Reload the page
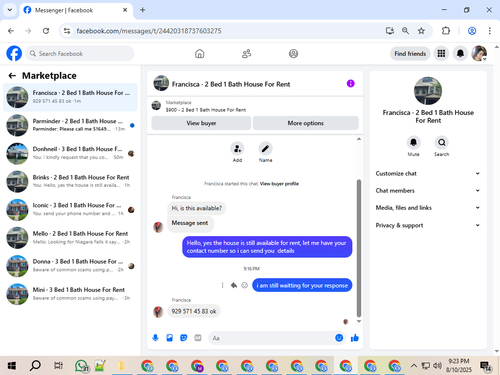This screenshot has height=375, width=500. tap(46, 31)
